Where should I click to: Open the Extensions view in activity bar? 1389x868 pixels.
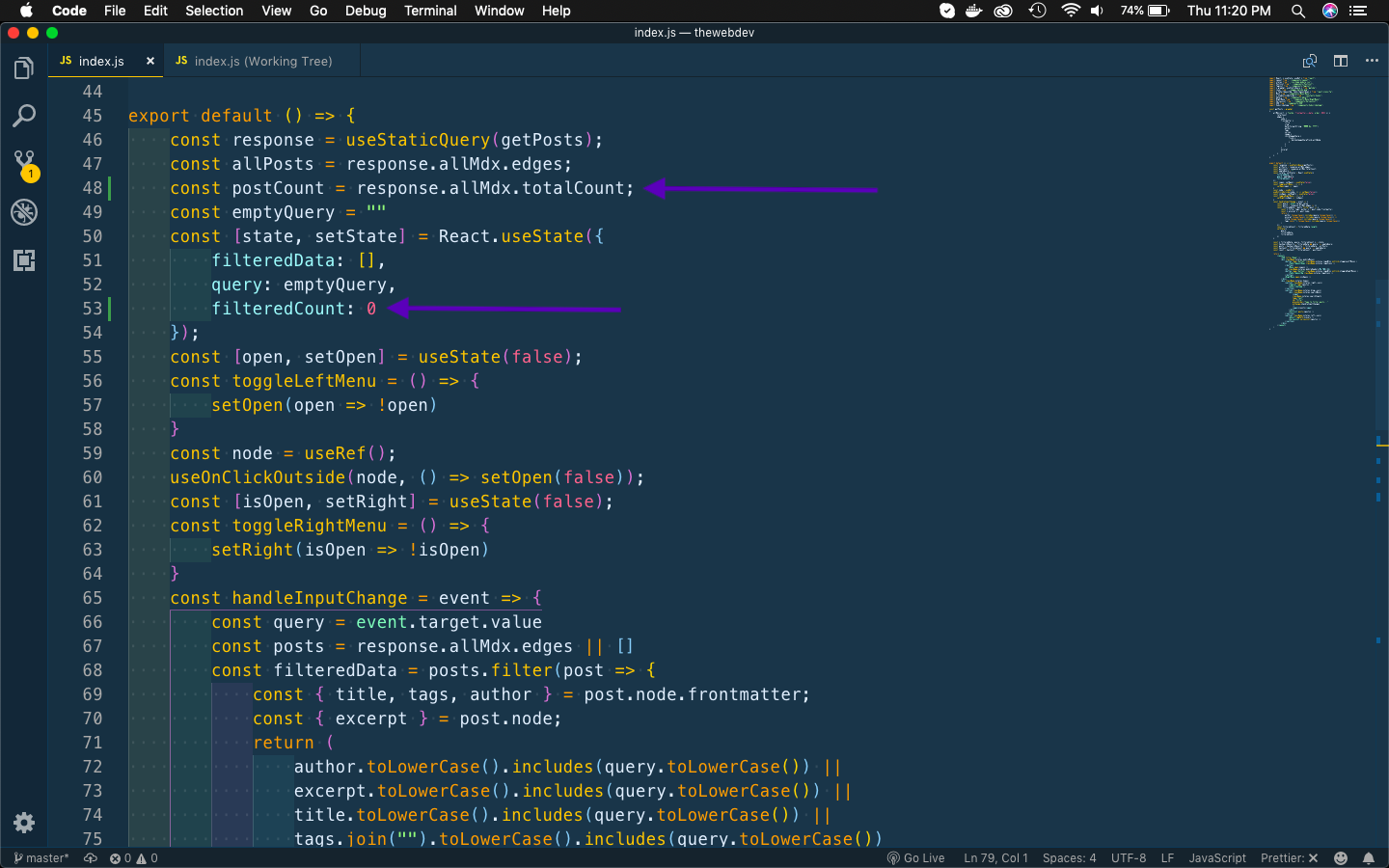[24, 260]
